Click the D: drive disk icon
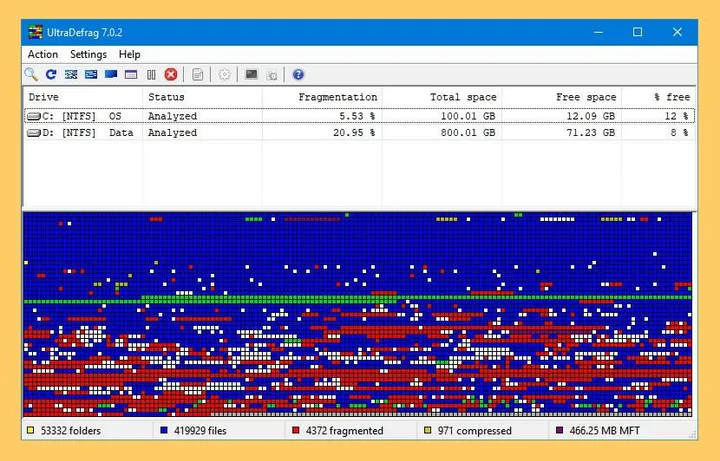720x461 pixels. (x=34, y=133)
